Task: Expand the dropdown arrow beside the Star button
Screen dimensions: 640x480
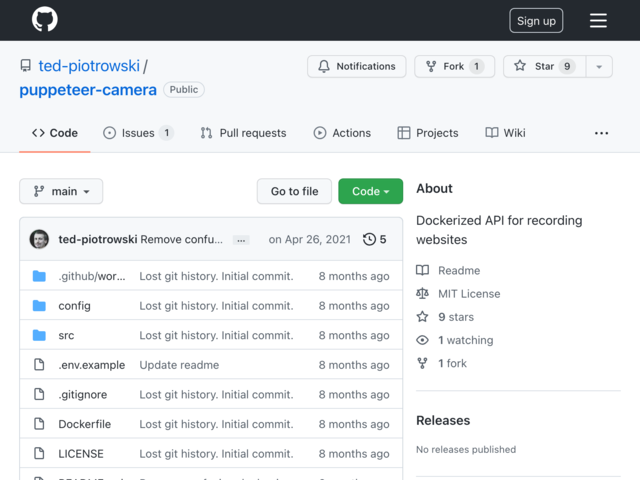Action: [x=599, y=67]
